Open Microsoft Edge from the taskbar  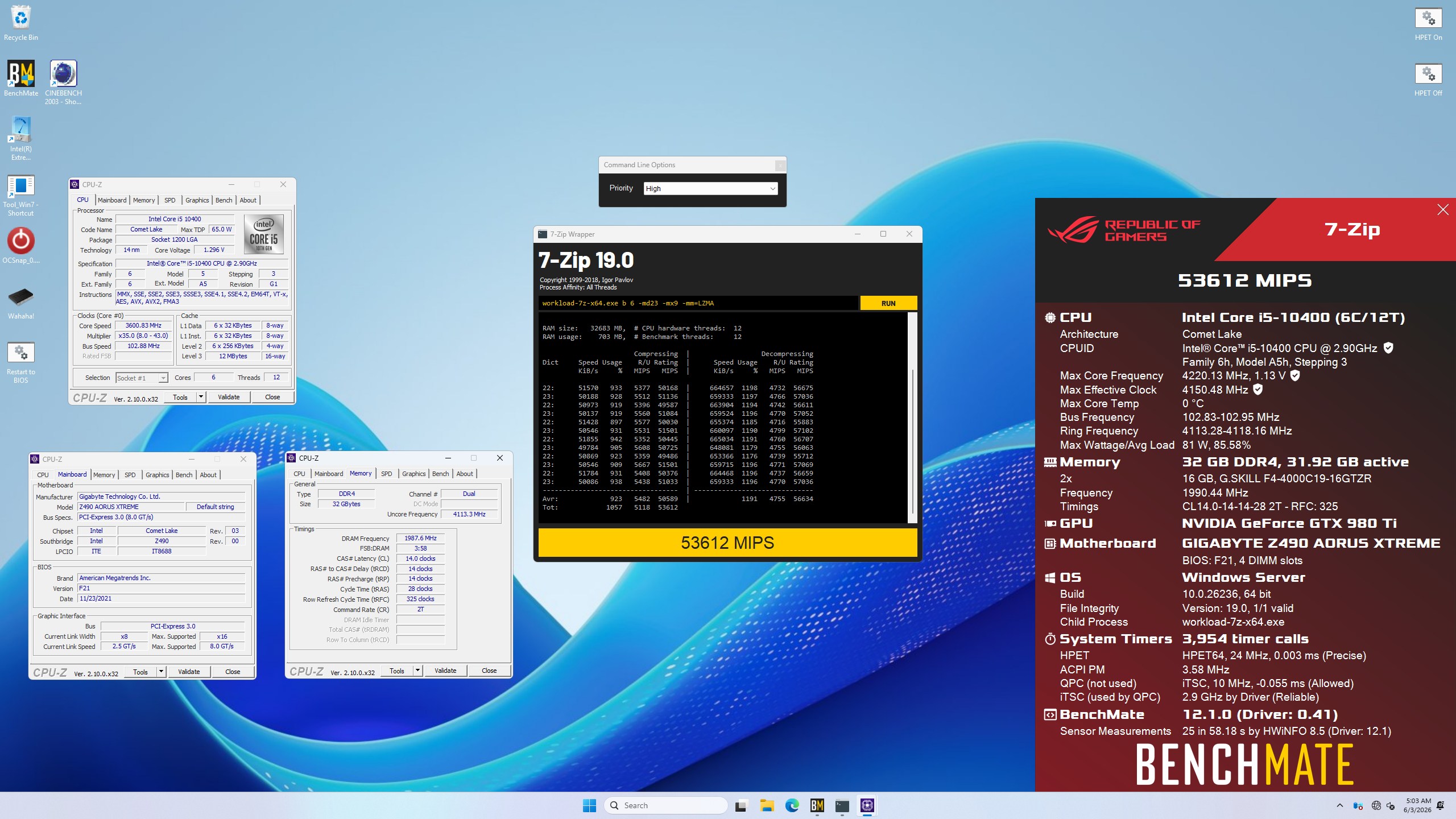click(792, 805)
